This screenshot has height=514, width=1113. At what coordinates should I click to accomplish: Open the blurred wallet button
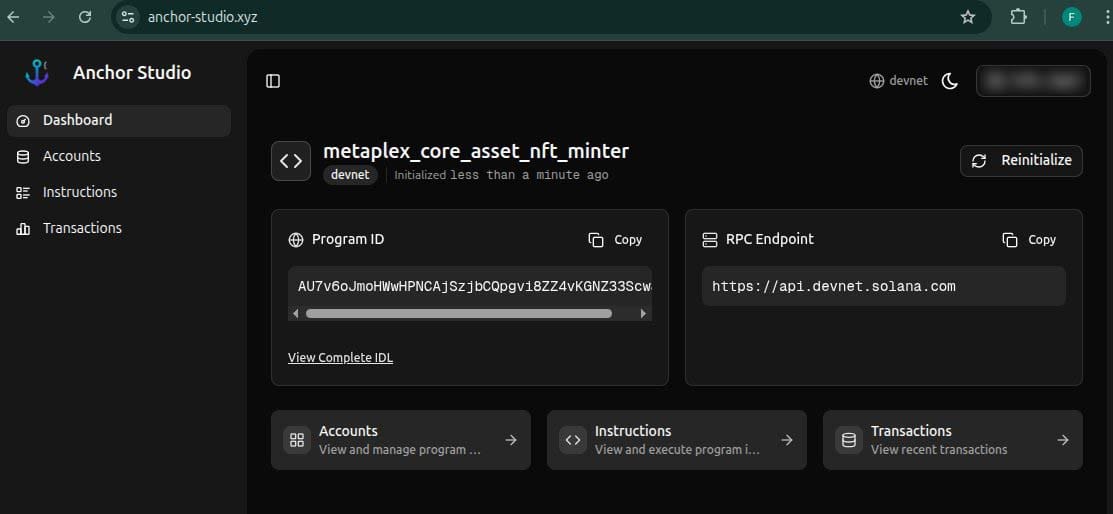[x=1033, y=81]
